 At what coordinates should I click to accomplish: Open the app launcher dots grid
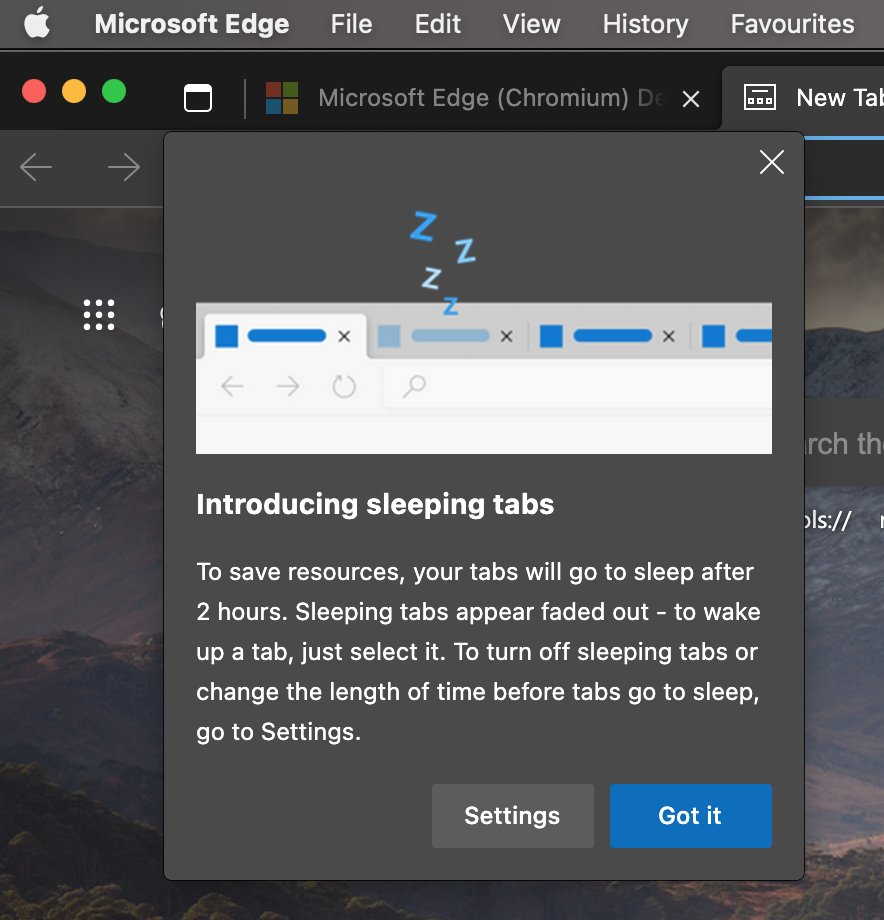pos(99,315)
